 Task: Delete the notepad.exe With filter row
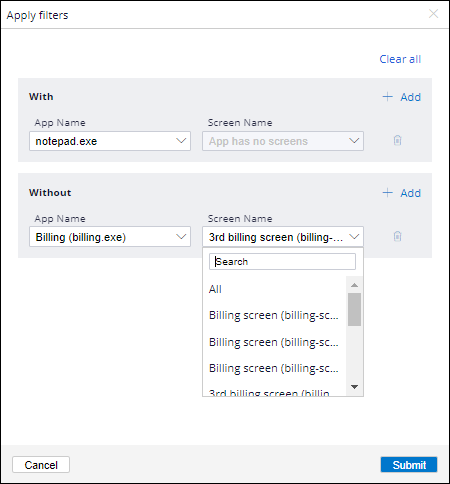pos(397,140)
